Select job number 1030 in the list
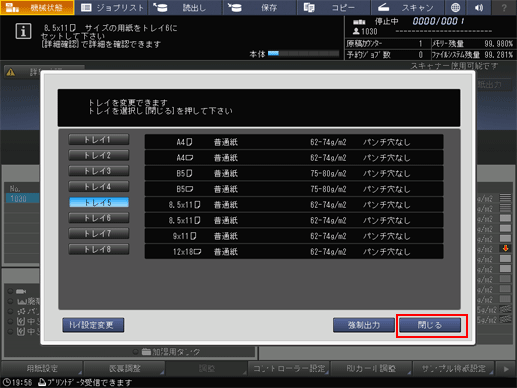This screenshot has width=517, height=388. (x=22, y=199)
